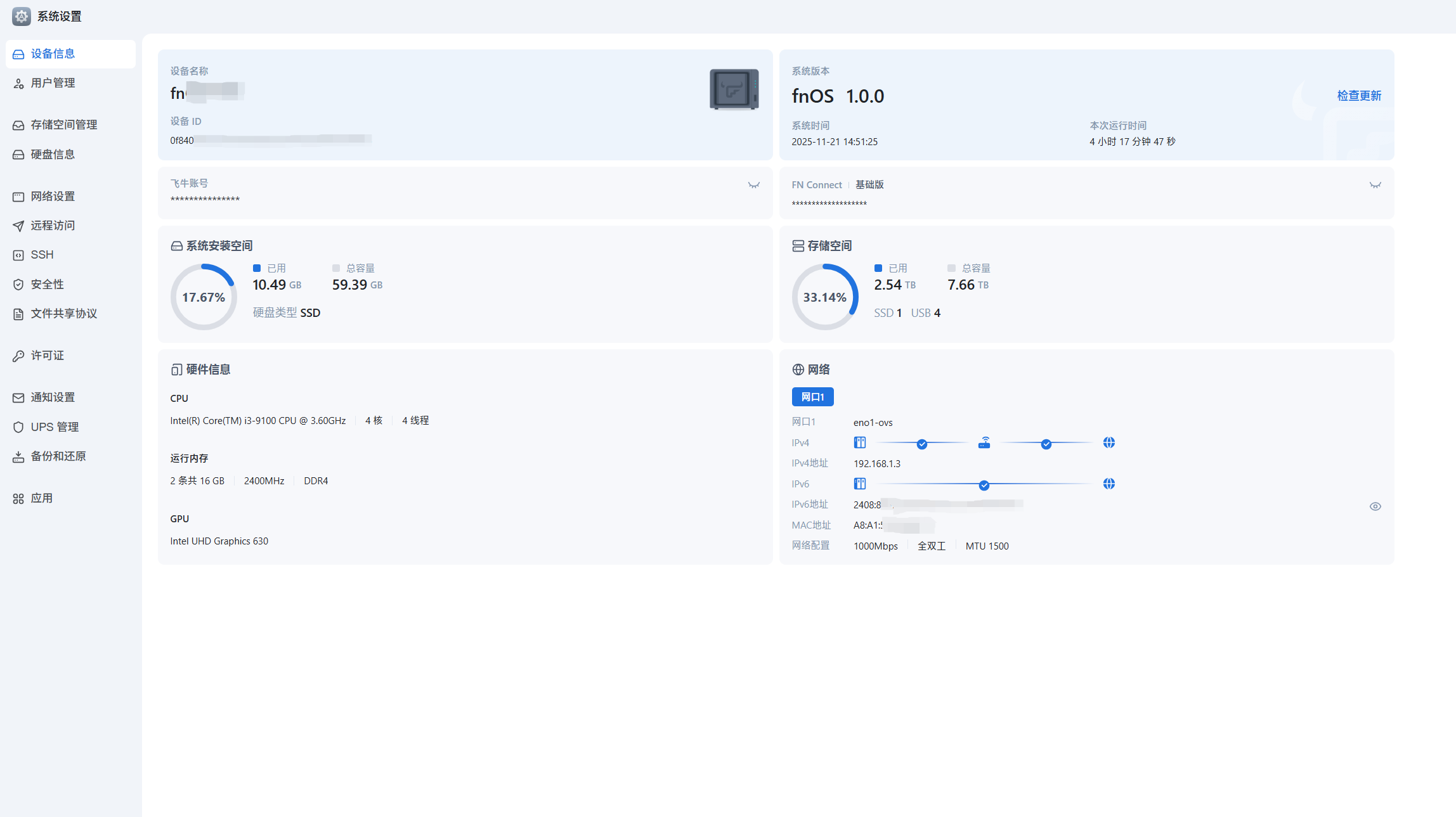Click the storage space section icon
1456x817 pixels.
click(798, 246)
